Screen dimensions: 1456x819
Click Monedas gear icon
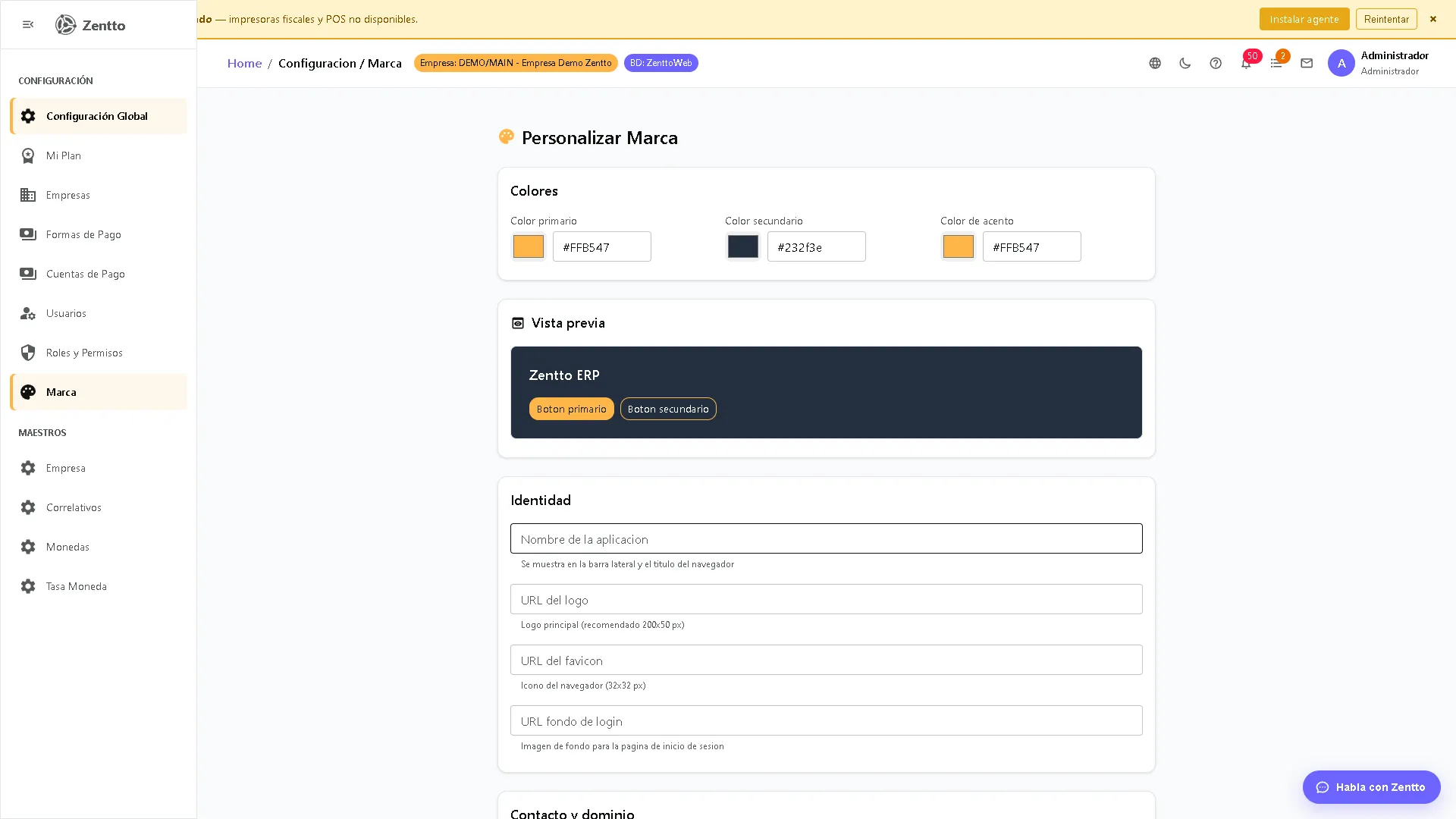pos(28,547)
